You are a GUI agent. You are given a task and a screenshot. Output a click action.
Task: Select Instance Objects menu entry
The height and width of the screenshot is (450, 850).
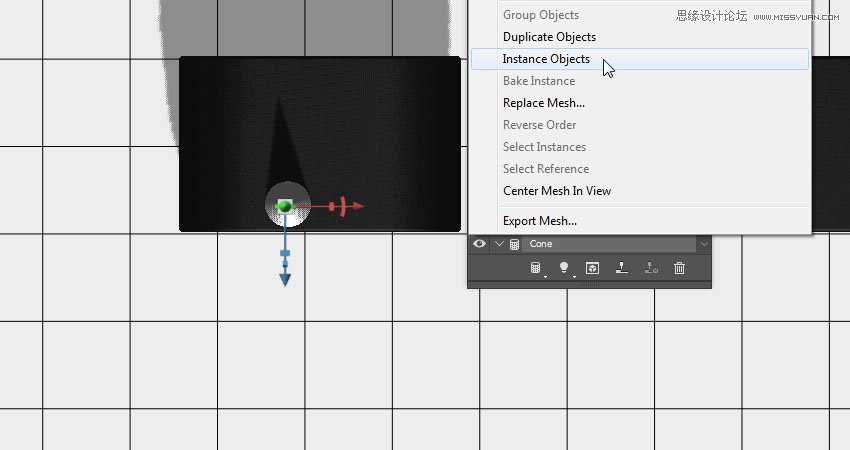546,59
